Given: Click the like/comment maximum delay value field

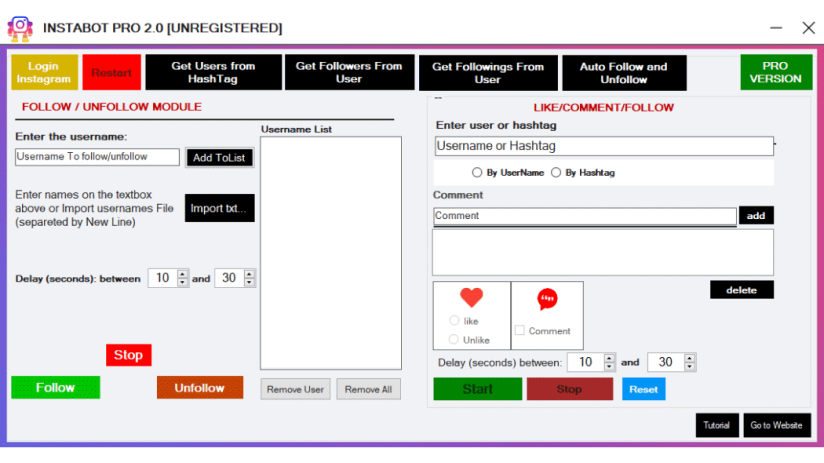Looking at the screenshot, I should (666, 362).
